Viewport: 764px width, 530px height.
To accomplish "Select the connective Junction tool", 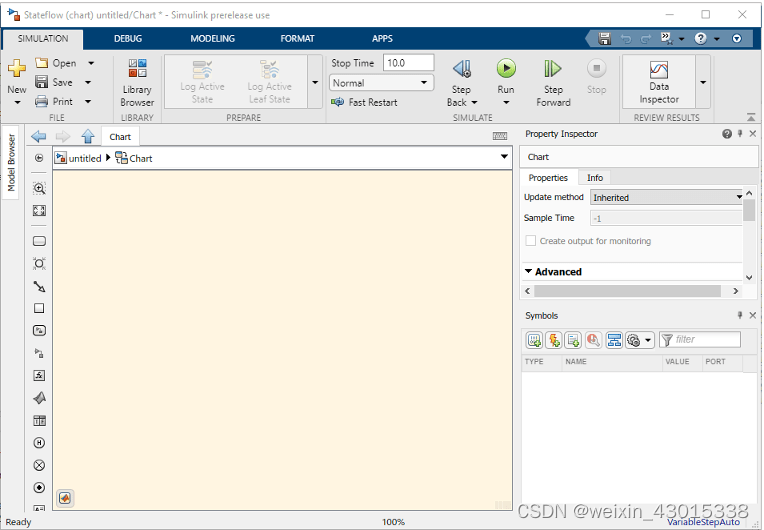I will pyautogui.click(x=39, y=264).
